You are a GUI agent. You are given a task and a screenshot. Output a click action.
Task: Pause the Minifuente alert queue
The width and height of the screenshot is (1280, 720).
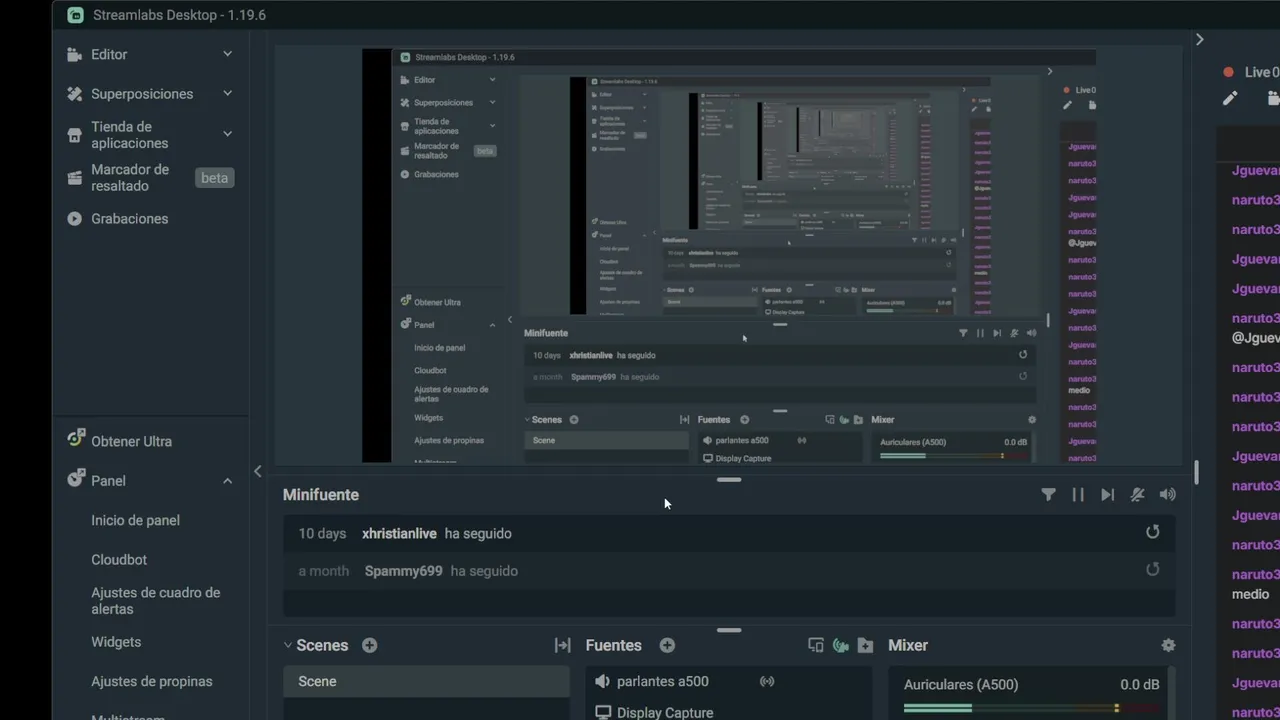pyautogui.click(x=1078, y=494)
